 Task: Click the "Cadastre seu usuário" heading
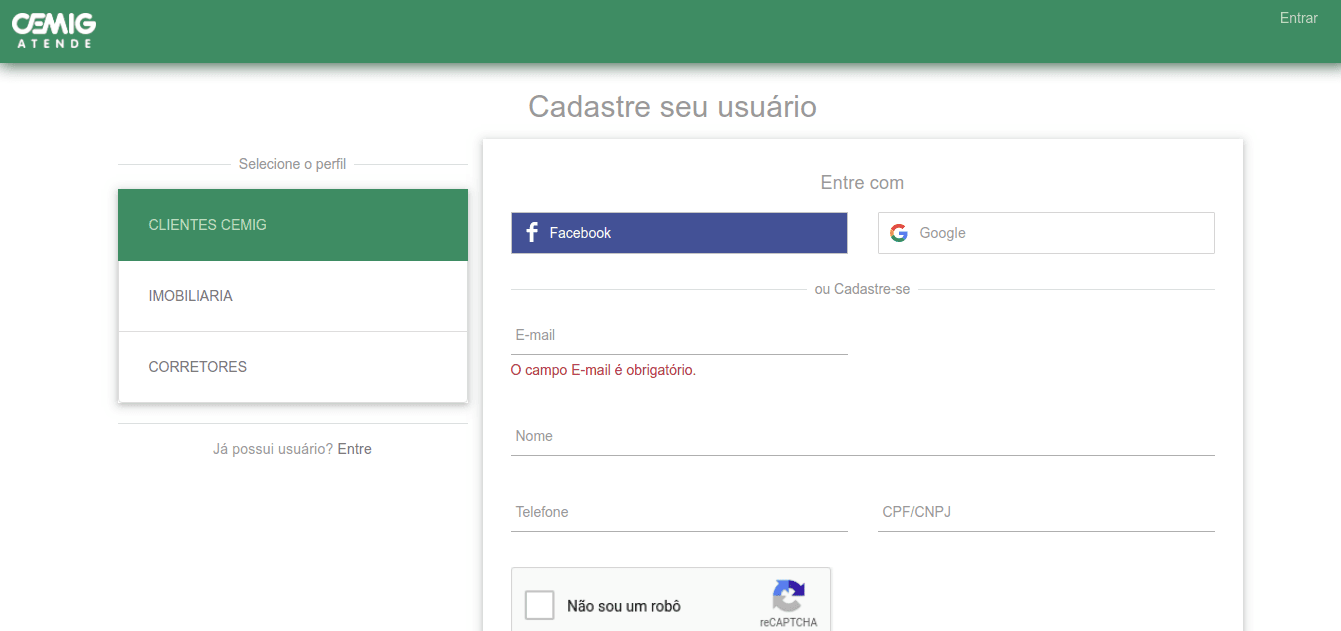click(x=672, y=107)
